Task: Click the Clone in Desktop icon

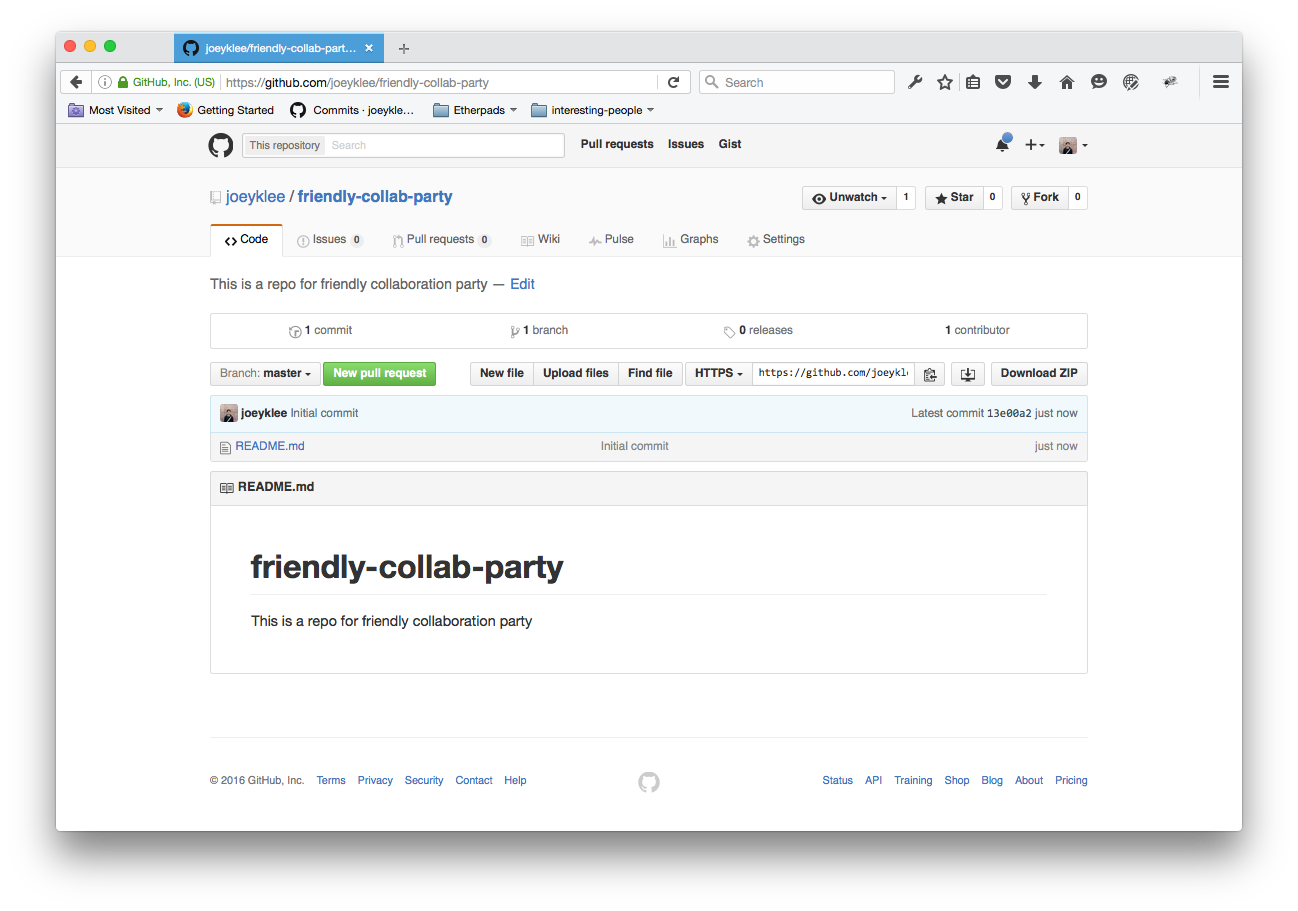Action: [967, 374]
